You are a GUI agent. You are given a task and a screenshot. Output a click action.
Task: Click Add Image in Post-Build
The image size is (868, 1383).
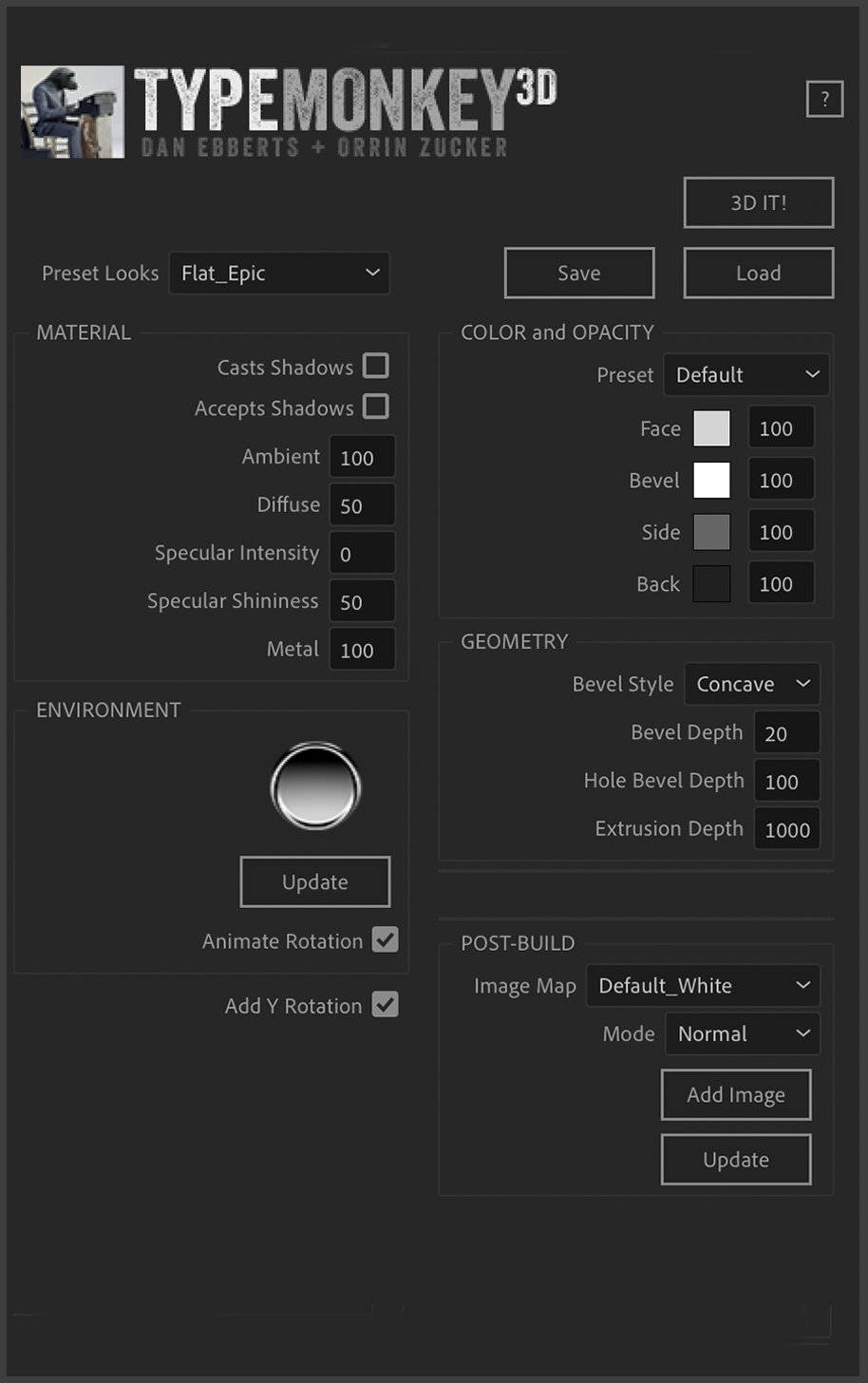click(x=735, y=1094)
